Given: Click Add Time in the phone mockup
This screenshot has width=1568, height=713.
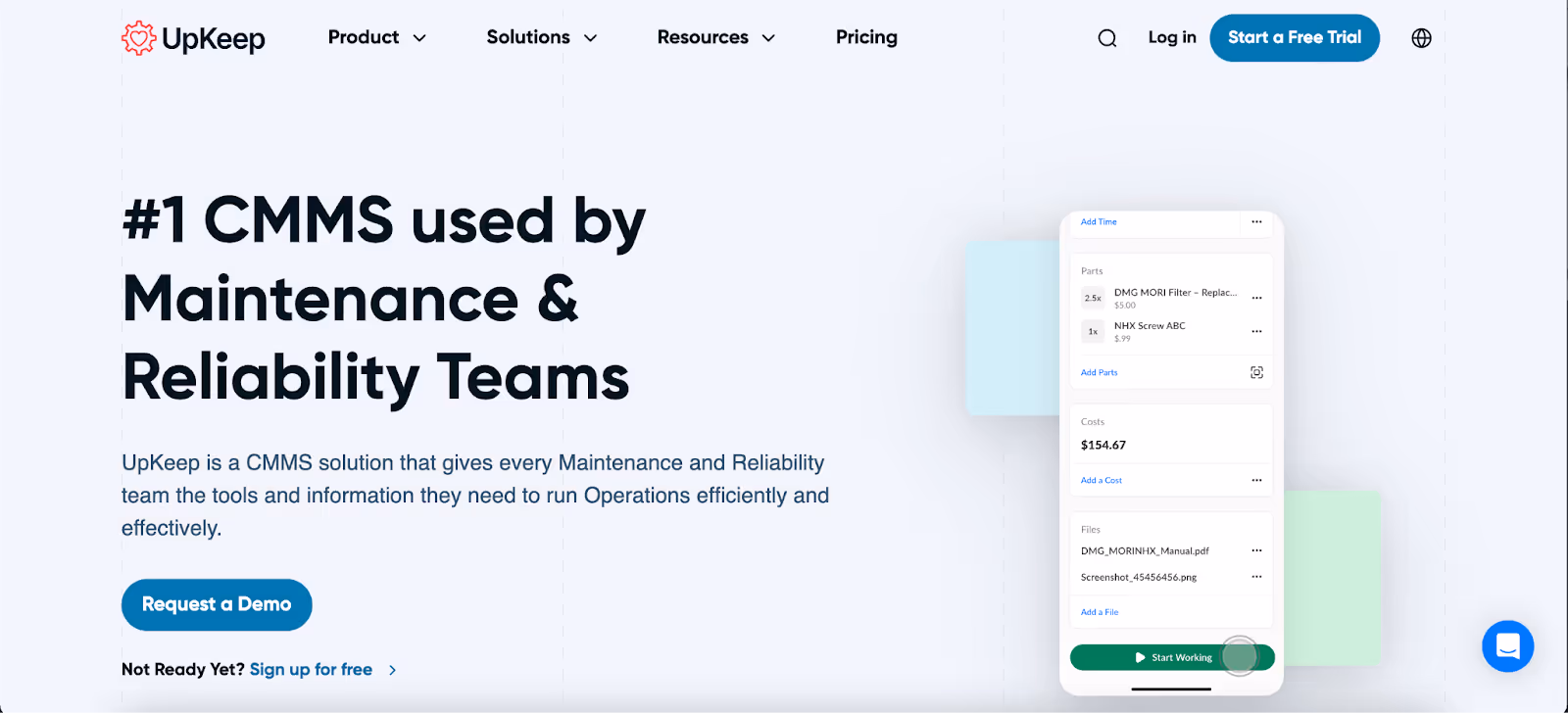Looking at the screenshot, I should click(x=1099, y=222).
